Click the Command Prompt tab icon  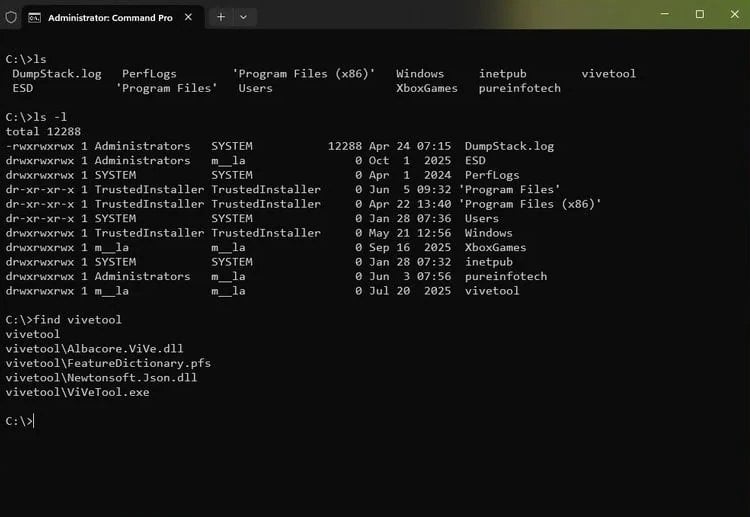pos(34,18)
